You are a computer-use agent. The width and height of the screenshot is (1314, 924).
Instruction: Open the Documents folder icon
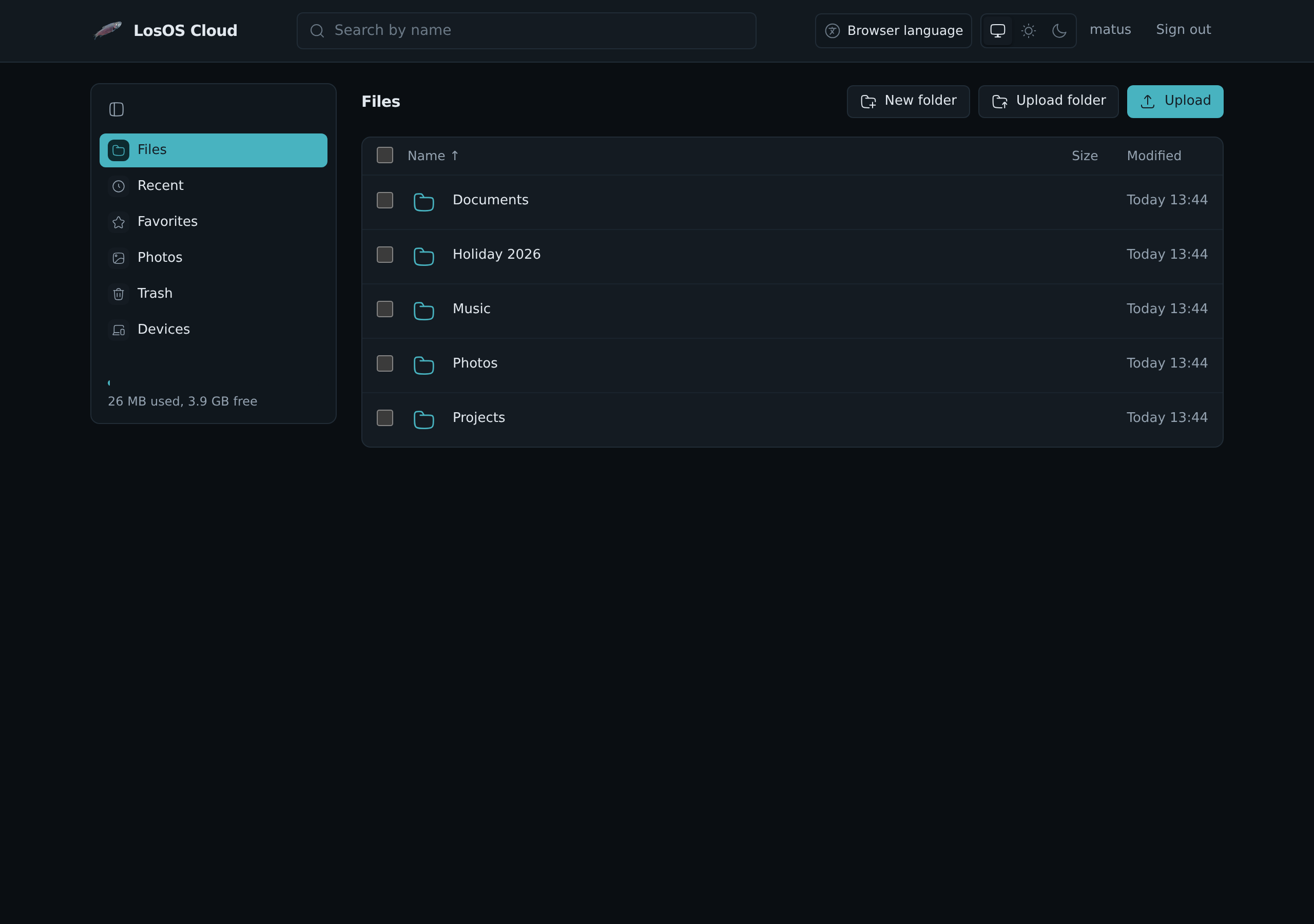(423, 202)
